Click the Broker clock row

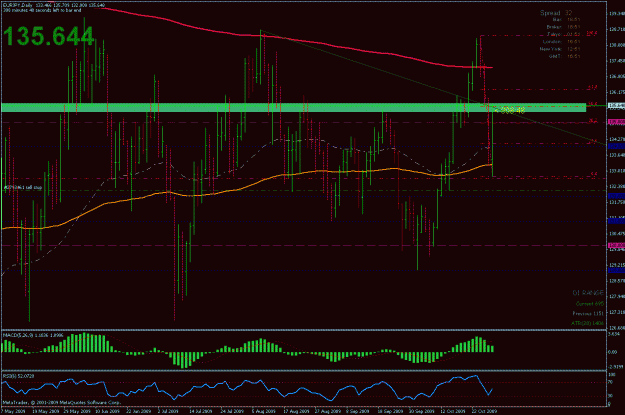pyautogui.click(x=563, y=27)
